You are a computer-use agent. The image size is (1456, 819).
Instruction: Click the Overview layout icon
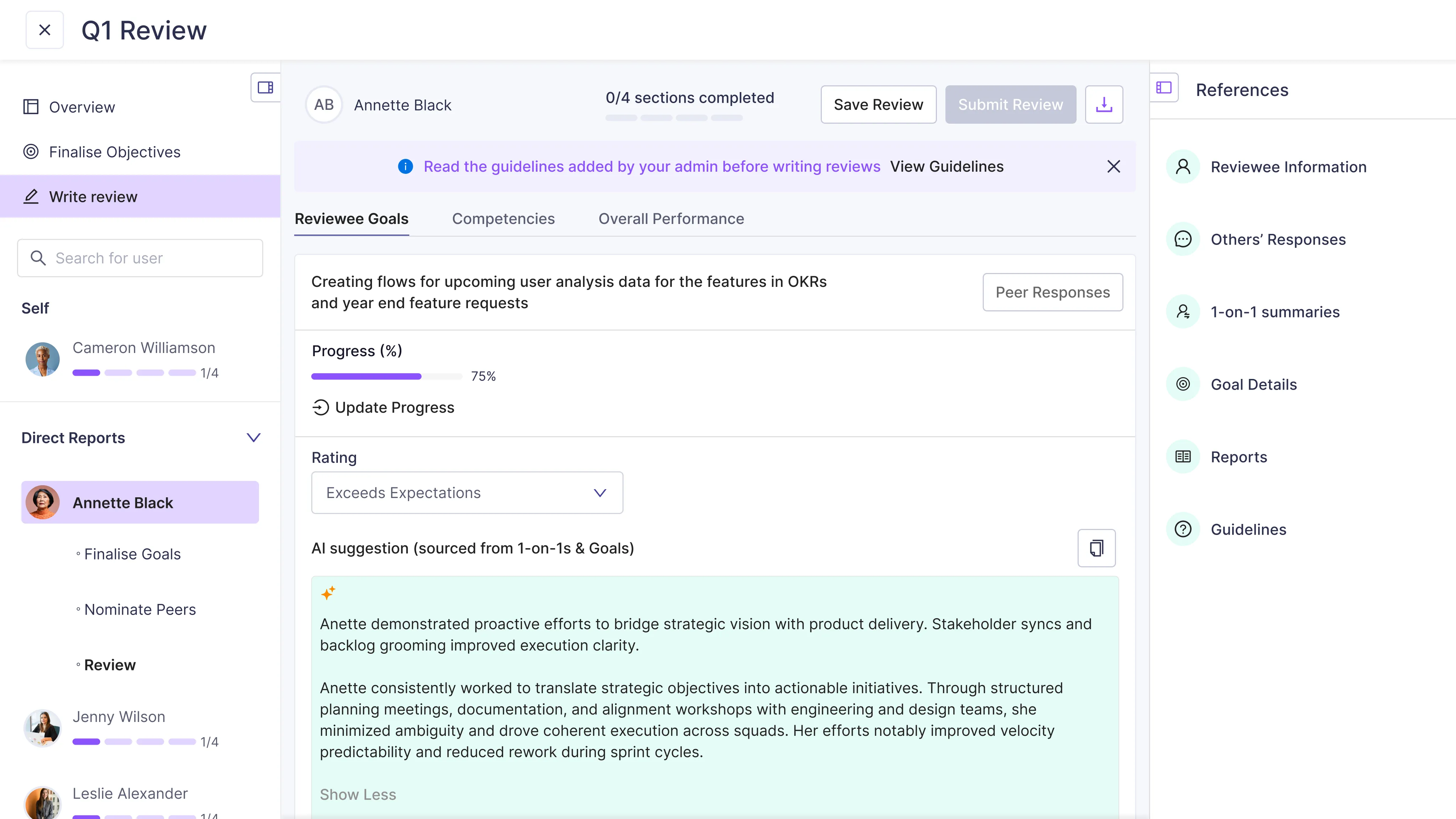(31, 107)
